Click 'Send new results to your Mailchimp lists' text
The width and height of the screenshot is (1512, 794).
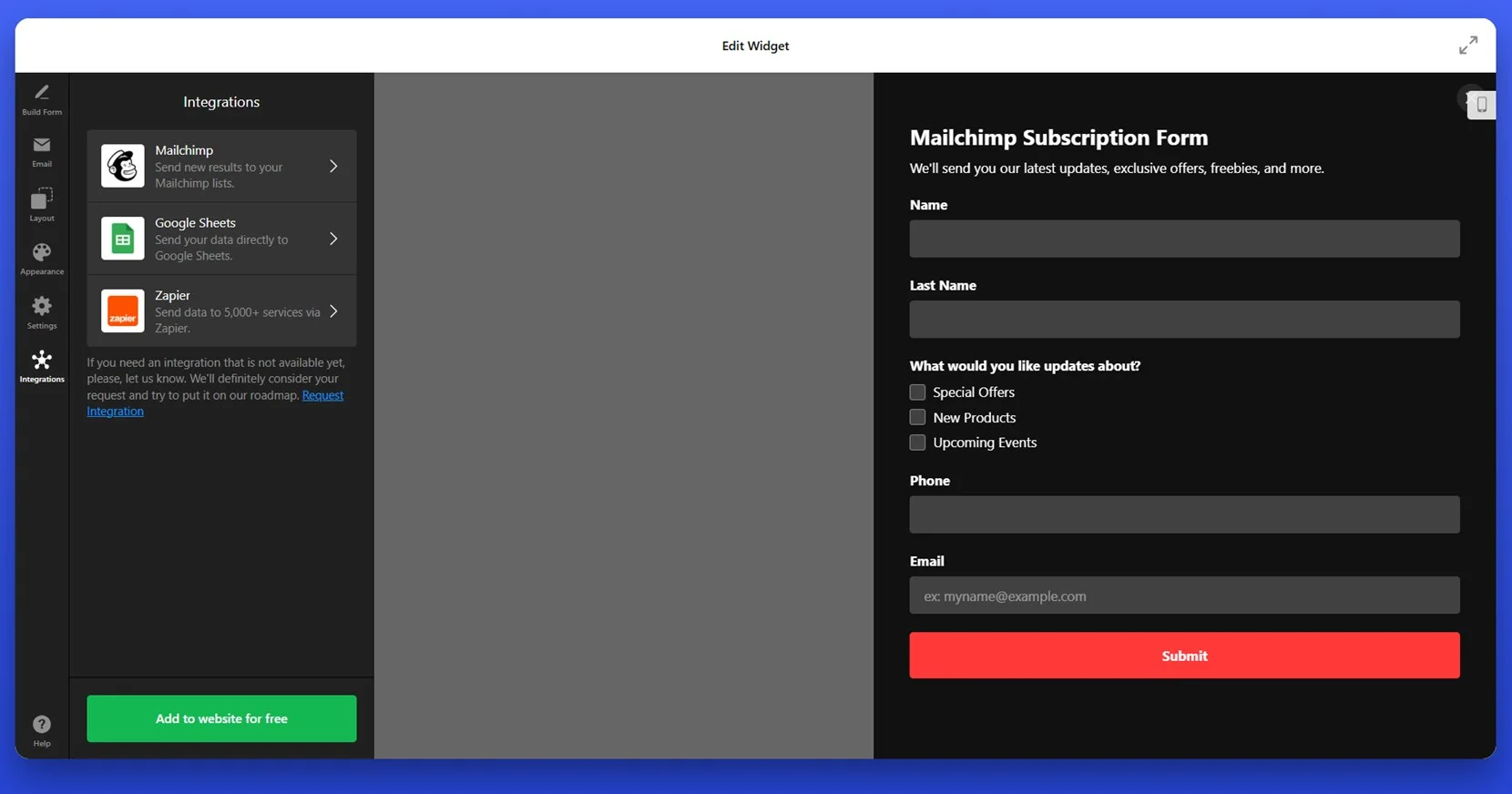[x=219, y=175]
